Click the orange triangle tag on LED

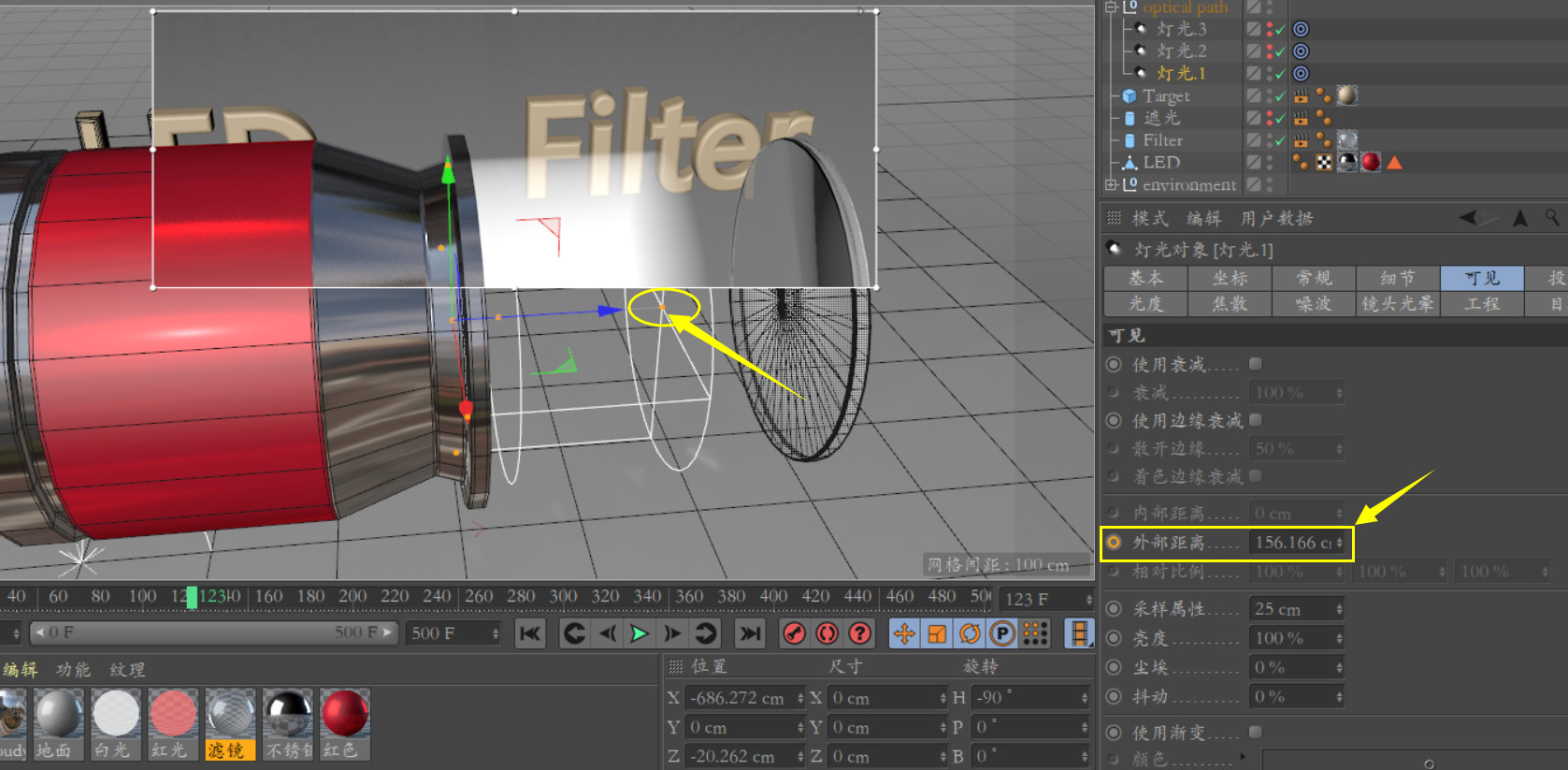tap(1394, 163)
